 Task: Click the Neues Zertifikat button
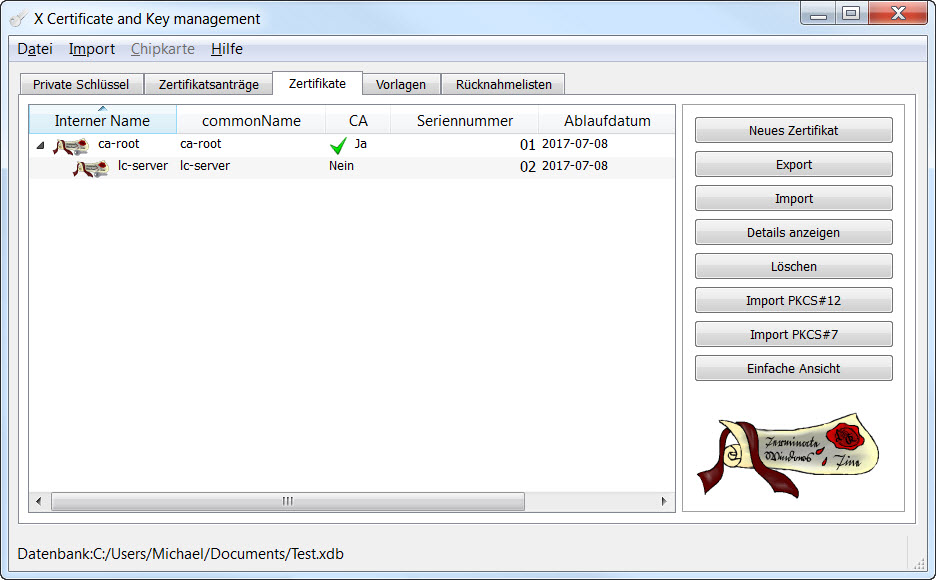click(x=793, y=131)
